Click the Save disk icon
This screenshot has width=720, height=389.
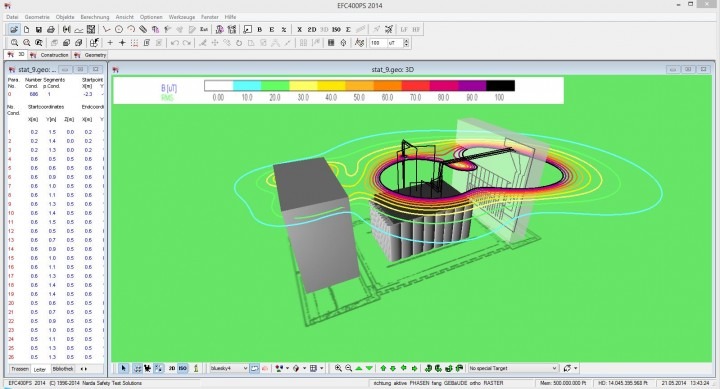39,29
